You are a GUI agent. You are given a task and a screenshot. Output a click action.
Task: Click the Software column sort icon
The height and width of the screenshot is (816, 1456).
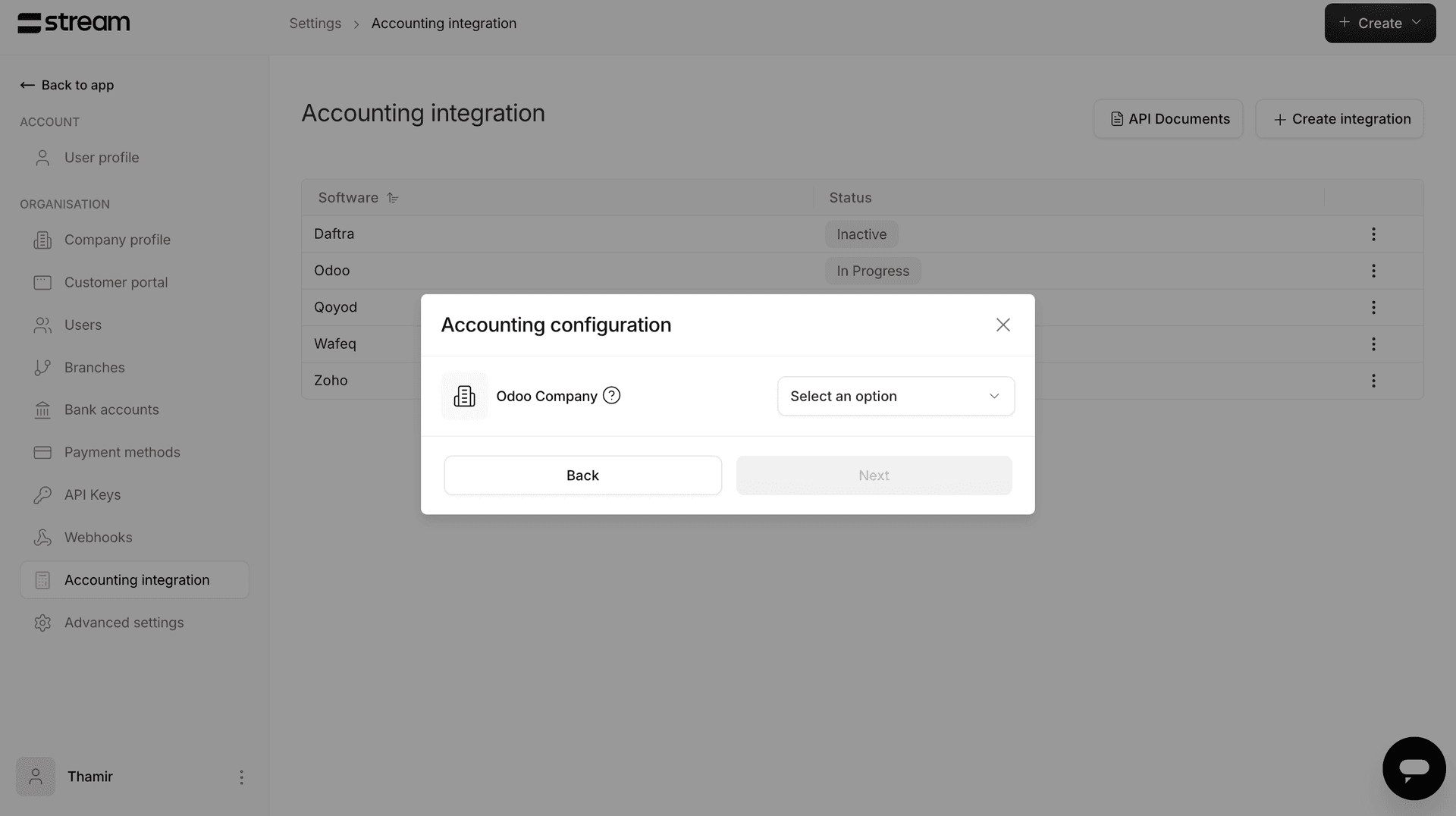coord(392,198)
